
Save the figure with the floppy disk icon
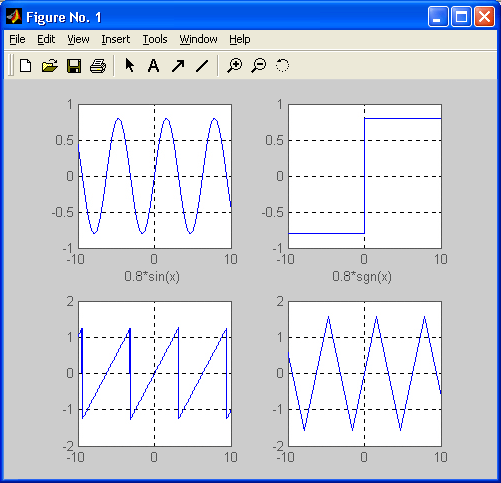pyautogui.click(x=74, y=65)
